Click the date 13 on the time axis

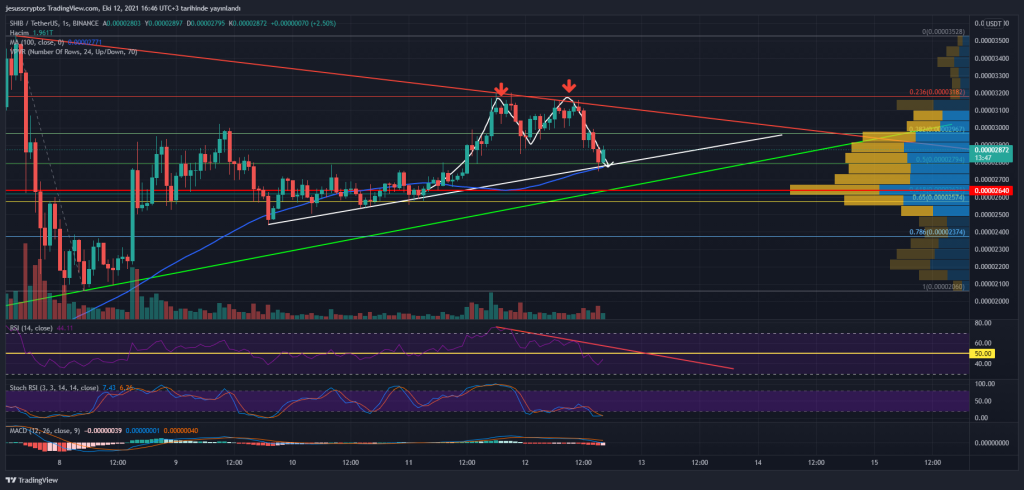pos(641,463)
